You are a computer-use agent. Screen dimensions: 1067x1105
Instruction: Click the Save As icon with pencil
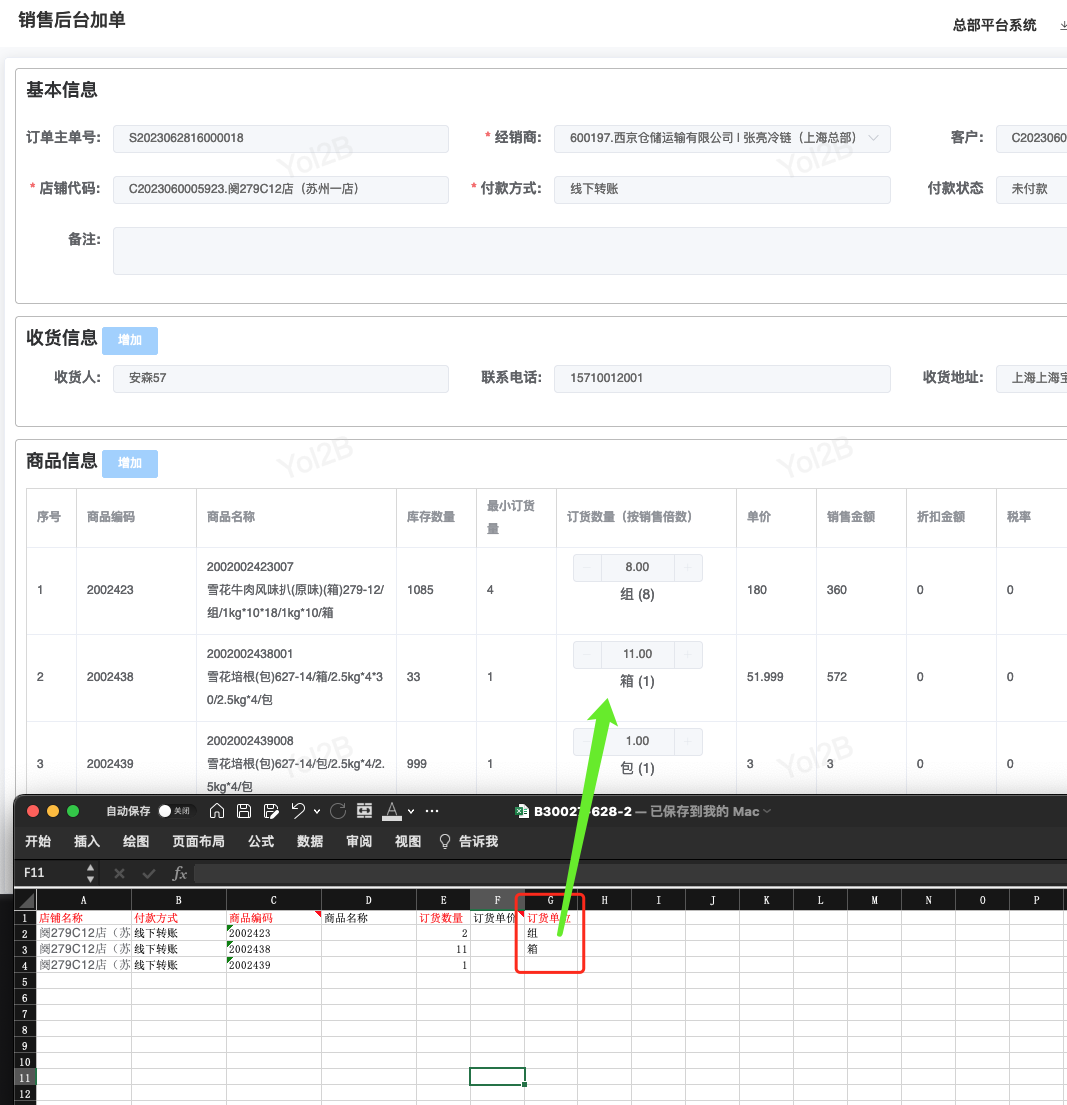pyautogui.click(x=270, y=811)
